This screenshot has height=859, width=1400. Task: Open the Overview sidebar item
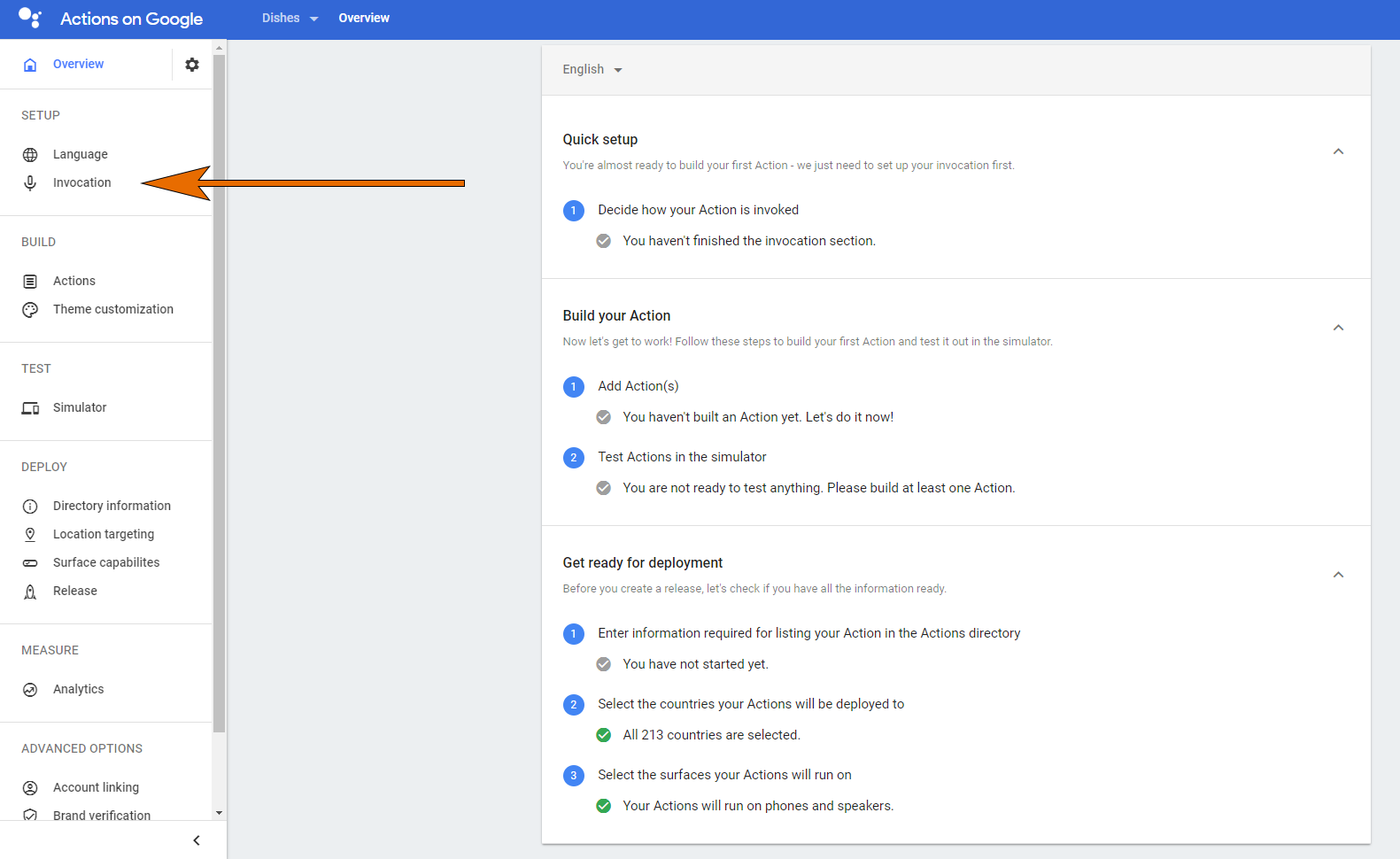[x=78, y=65]
